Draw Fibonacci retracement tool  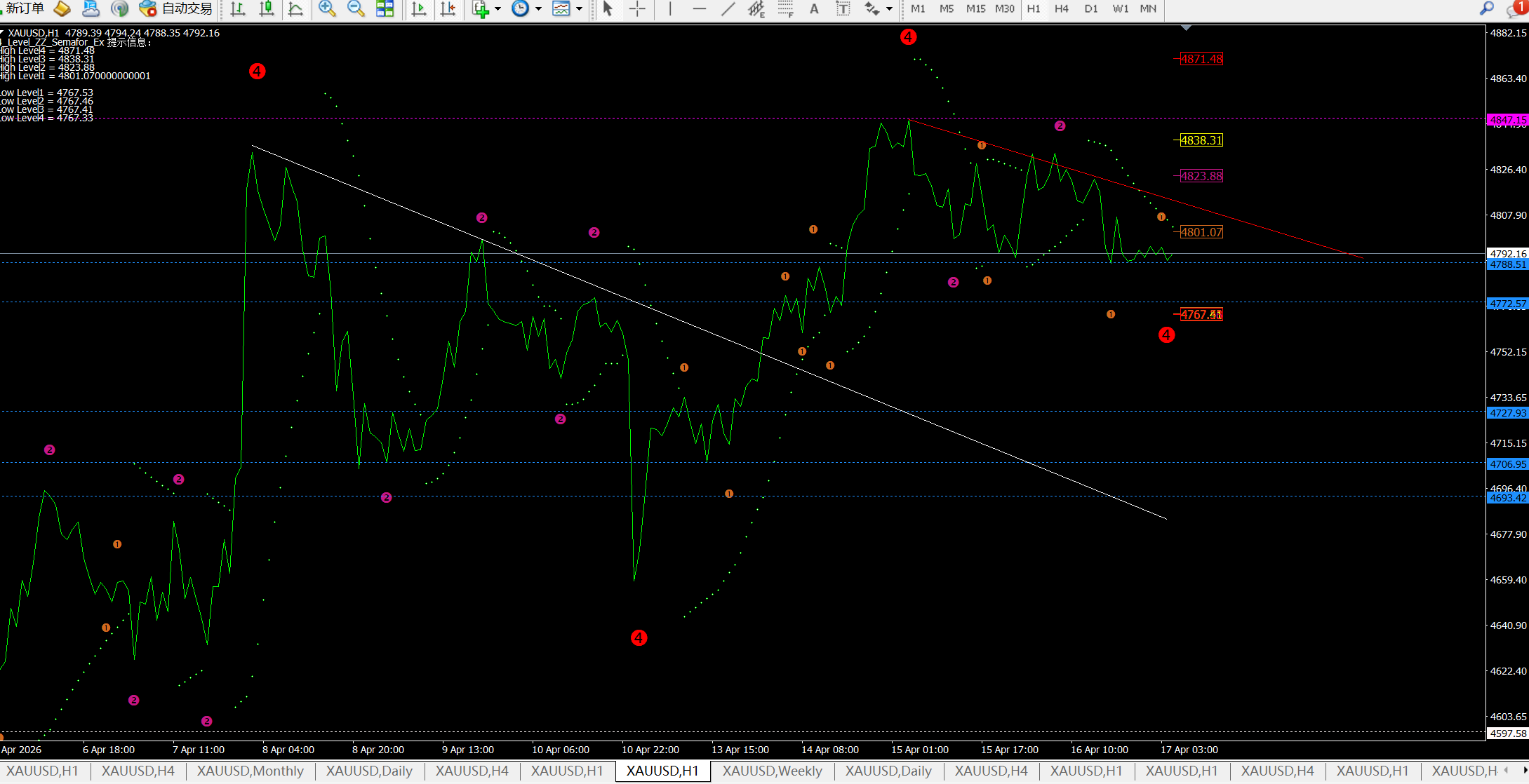tap(785, 8)
